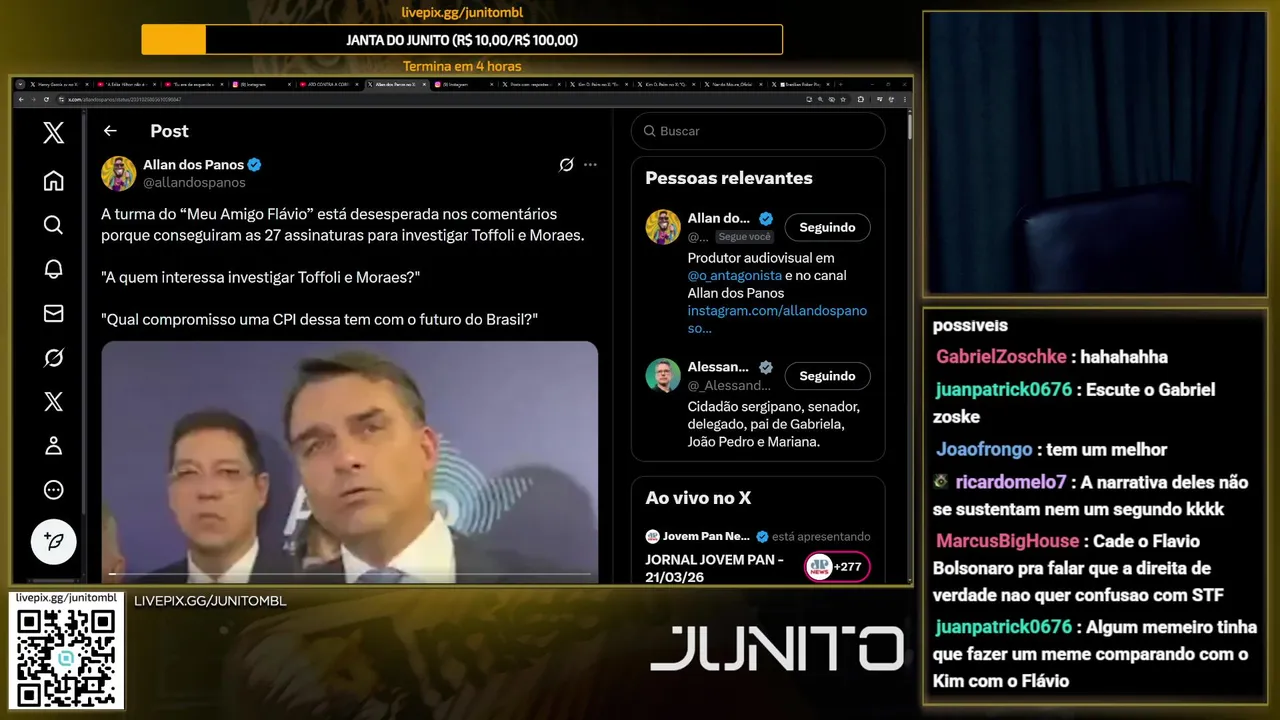This screenshot has height=720, width=1280.
Task: Click site info icon in address bar
Action: pos(61,99)
